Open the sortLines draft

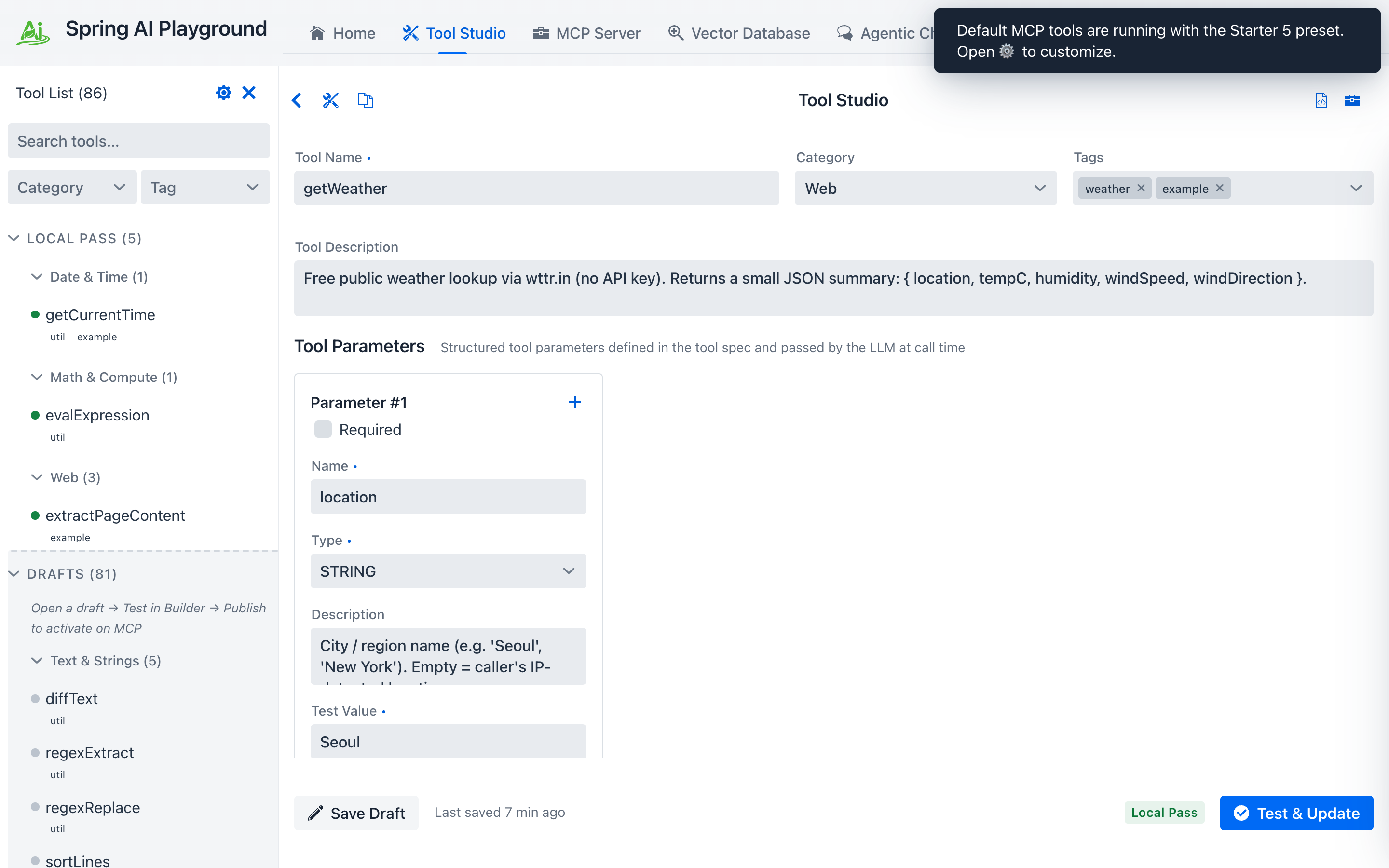[78, 861]
